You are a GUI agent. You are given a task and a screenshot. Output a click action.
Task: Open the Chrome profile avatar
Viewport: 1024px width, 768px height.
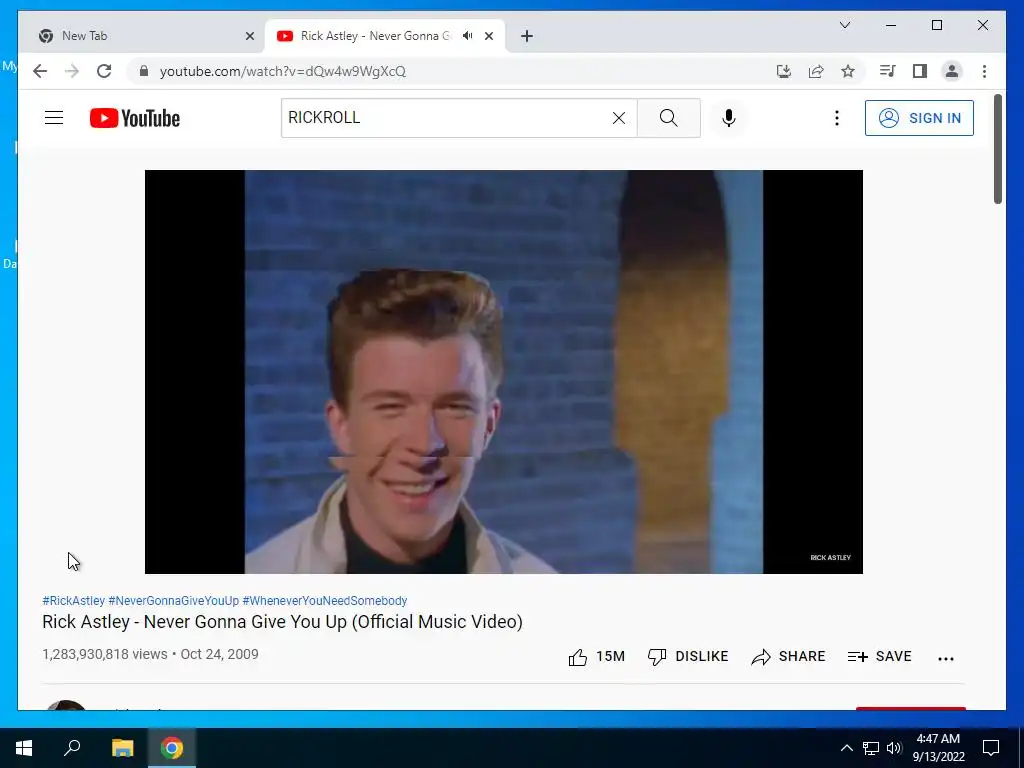[952, 71]
